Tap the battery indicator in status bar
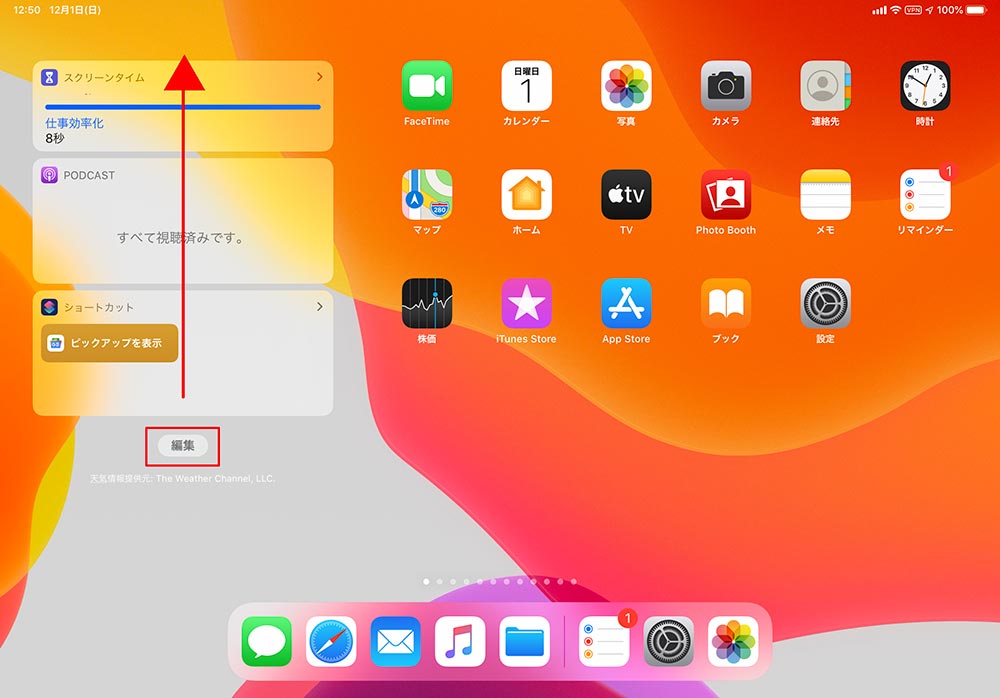Screen dimensions: 1000x698 pos(976,10)
